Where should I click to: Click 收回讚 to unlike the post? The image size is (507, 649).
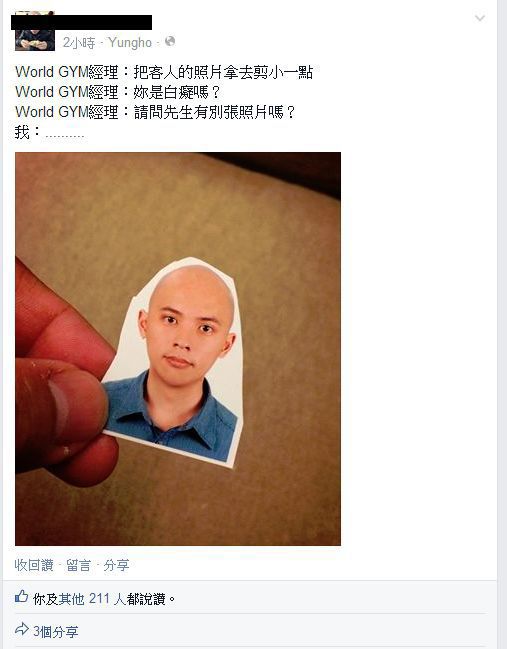pyautogui.click(x=34, y=565)
